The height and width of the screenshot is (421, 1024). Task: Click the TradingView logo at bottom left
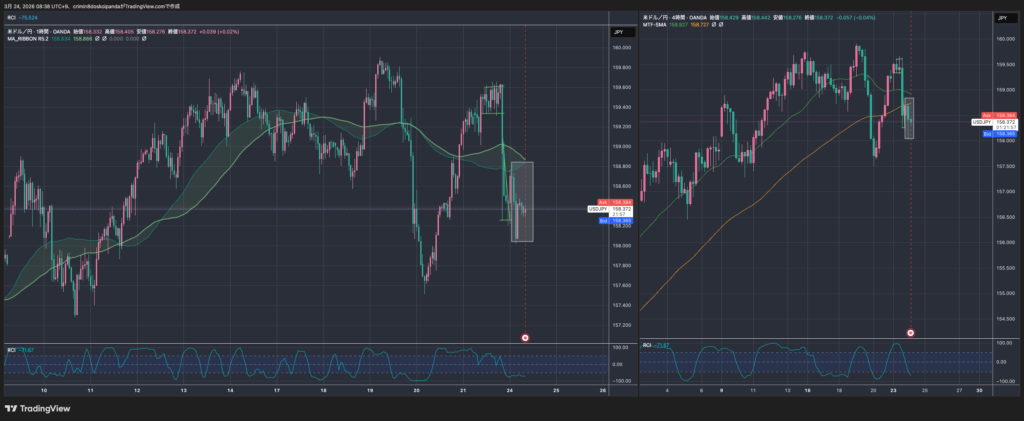(38, 408)
